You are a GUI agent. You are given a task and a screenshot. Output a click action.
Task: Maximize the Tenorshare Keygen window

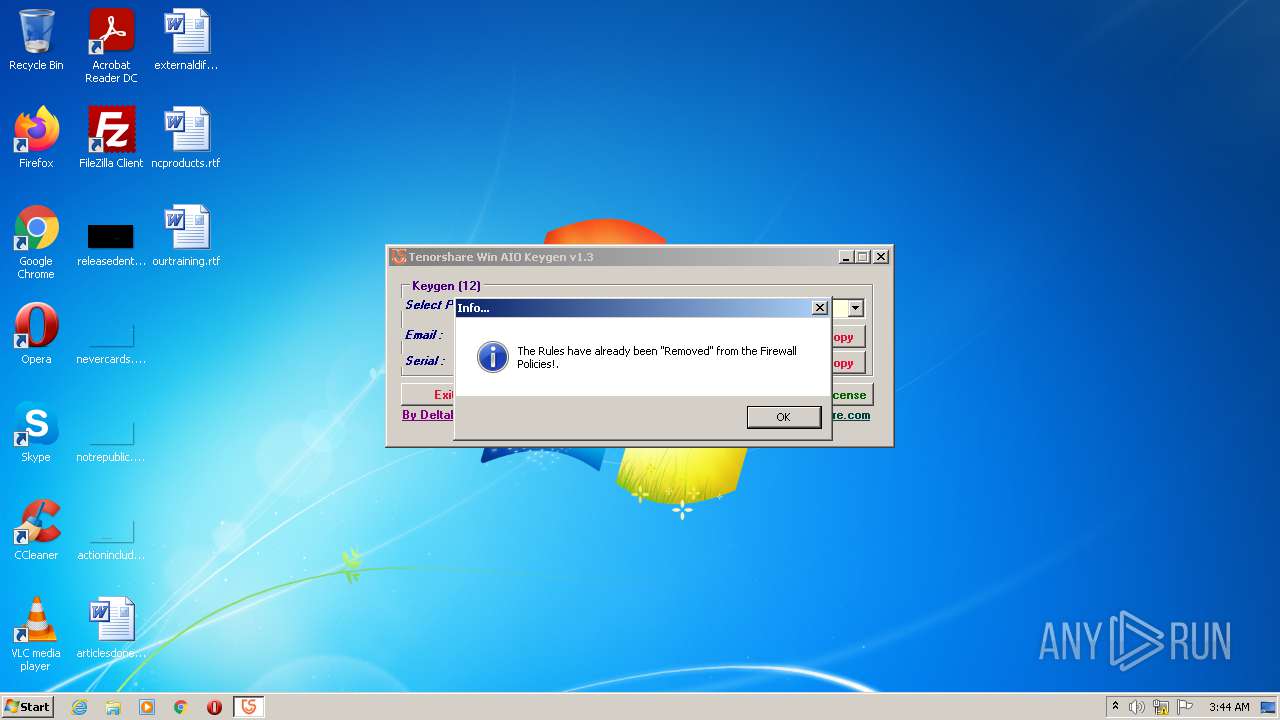click(x=862, y=257)
